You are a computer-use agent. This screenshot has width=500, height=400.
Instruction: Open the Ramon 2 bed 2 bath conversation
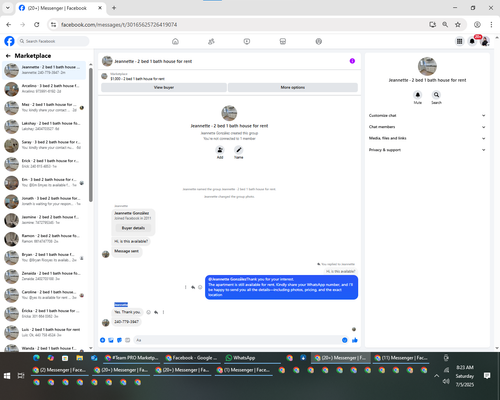coord(44,238)
